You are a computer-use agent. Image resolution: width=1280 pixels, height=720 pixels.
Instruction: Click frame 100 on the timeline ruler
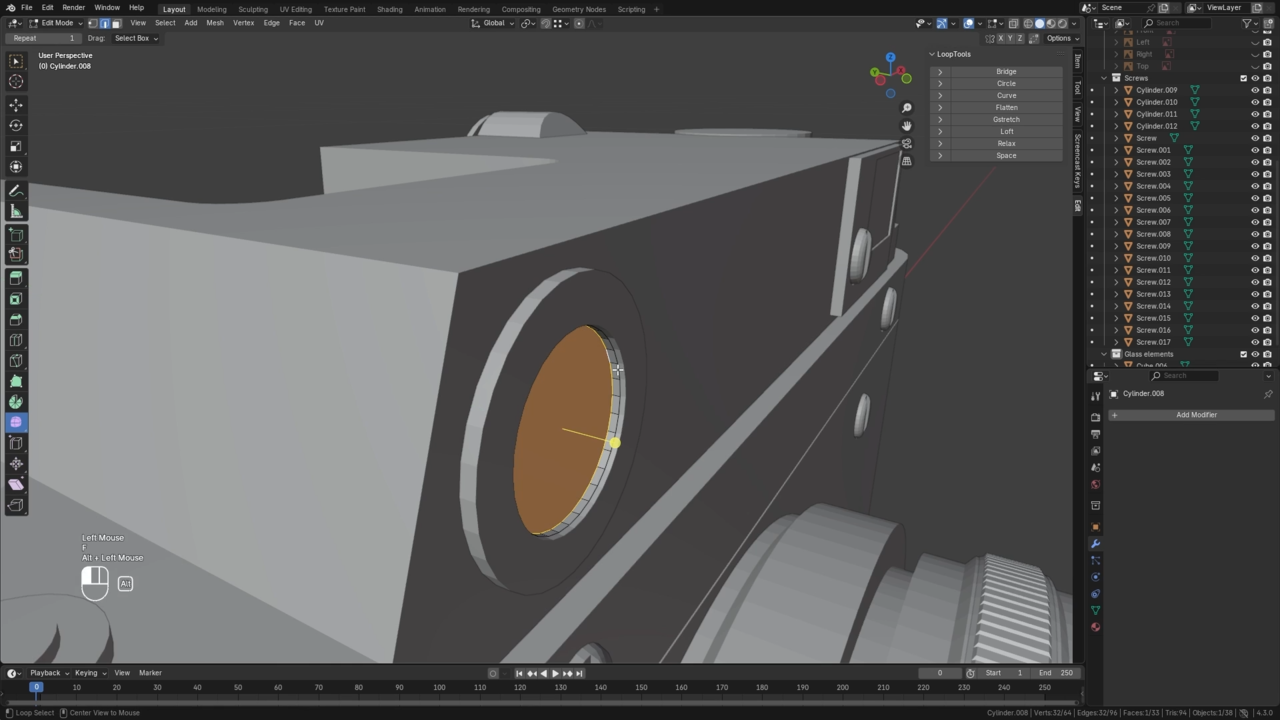[439, 687]
